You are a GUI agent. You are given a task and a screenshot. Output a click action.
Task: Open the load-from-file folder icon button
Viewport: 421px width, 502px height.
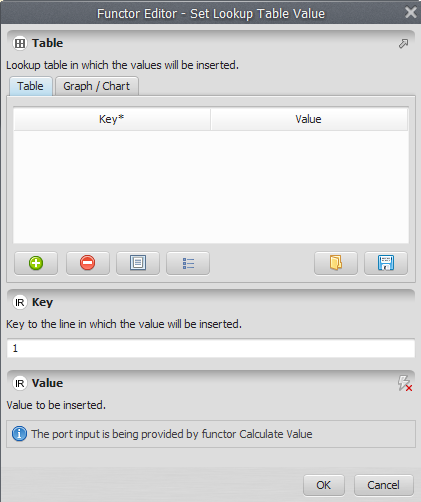pyautogui.click(x=336, y=263)
